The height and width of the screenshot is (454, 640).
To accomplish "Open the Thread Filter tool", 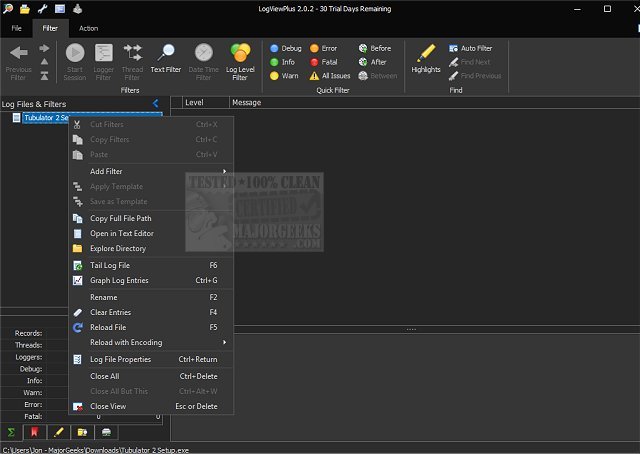I will [x=132, y=62].
